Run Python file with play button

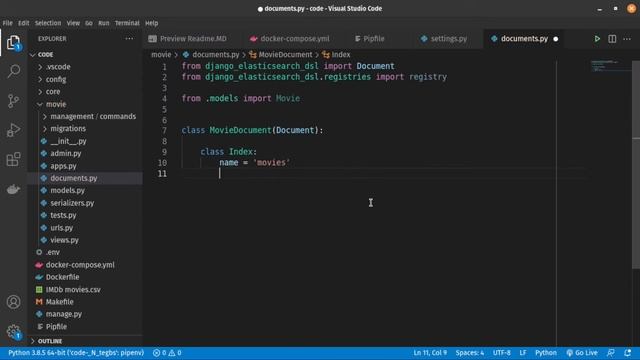pyautogui.click(x=597, y=39)
